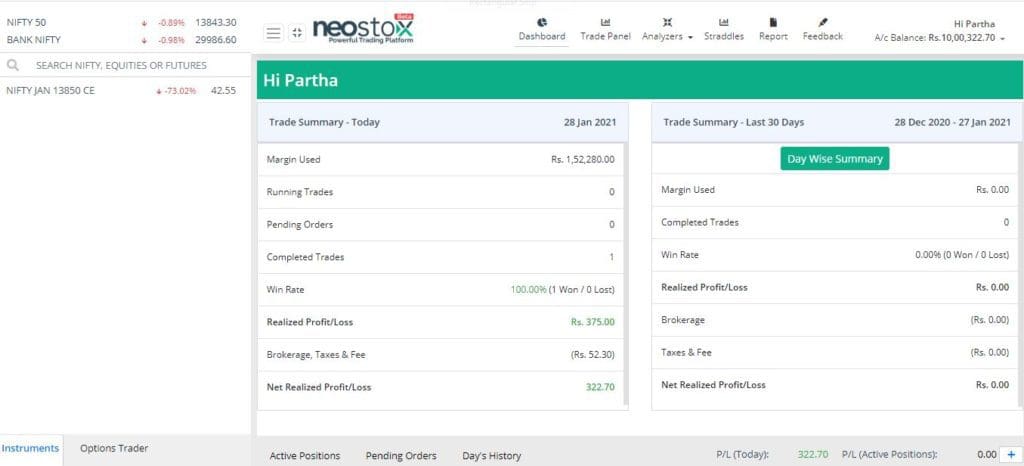Click the neostox logo
This screenshot has height=466, width=1024.
pyautogui.click(x=363, y=29)
